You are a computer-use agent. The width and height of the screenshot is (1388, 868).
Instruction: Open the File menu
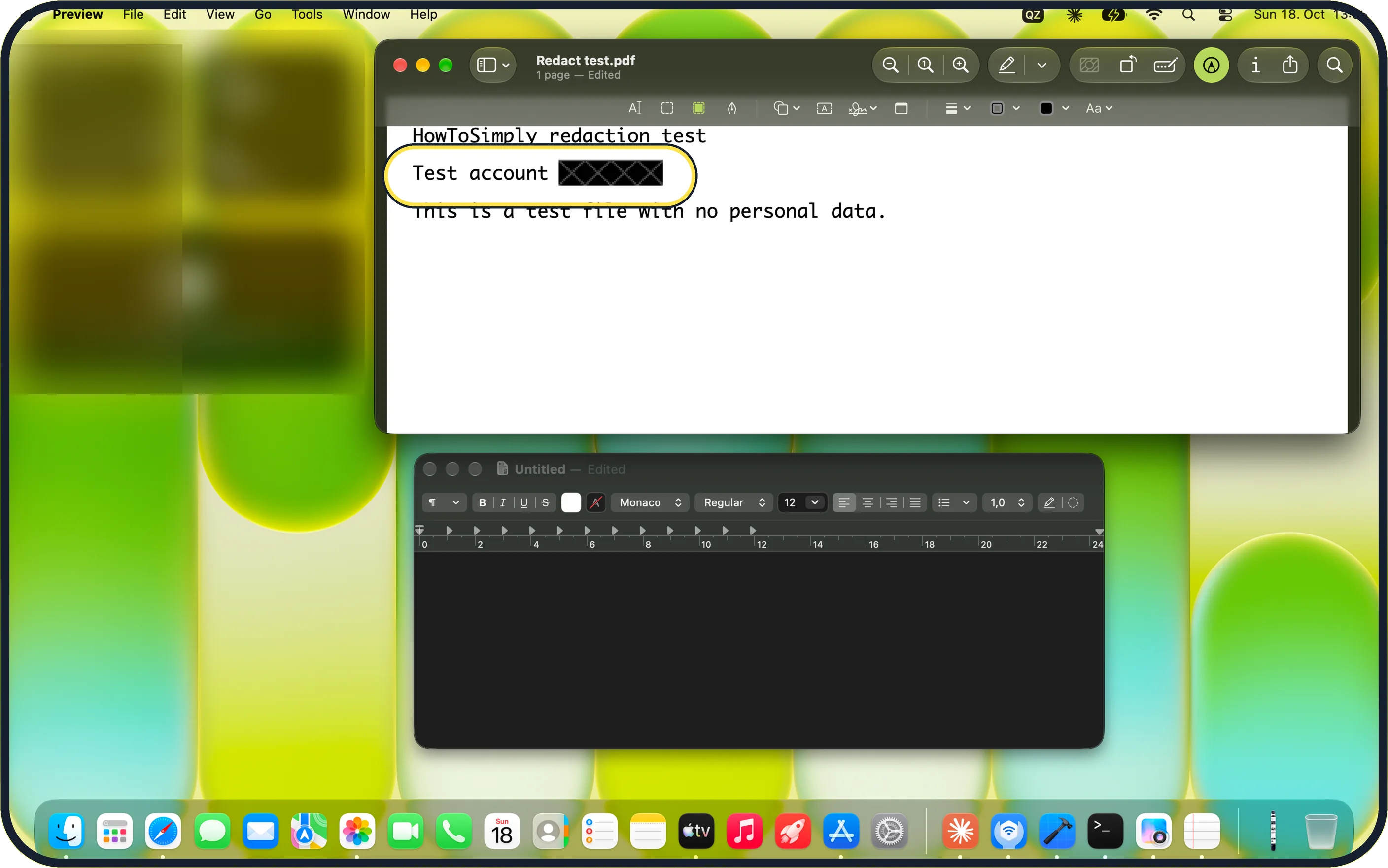133,14
